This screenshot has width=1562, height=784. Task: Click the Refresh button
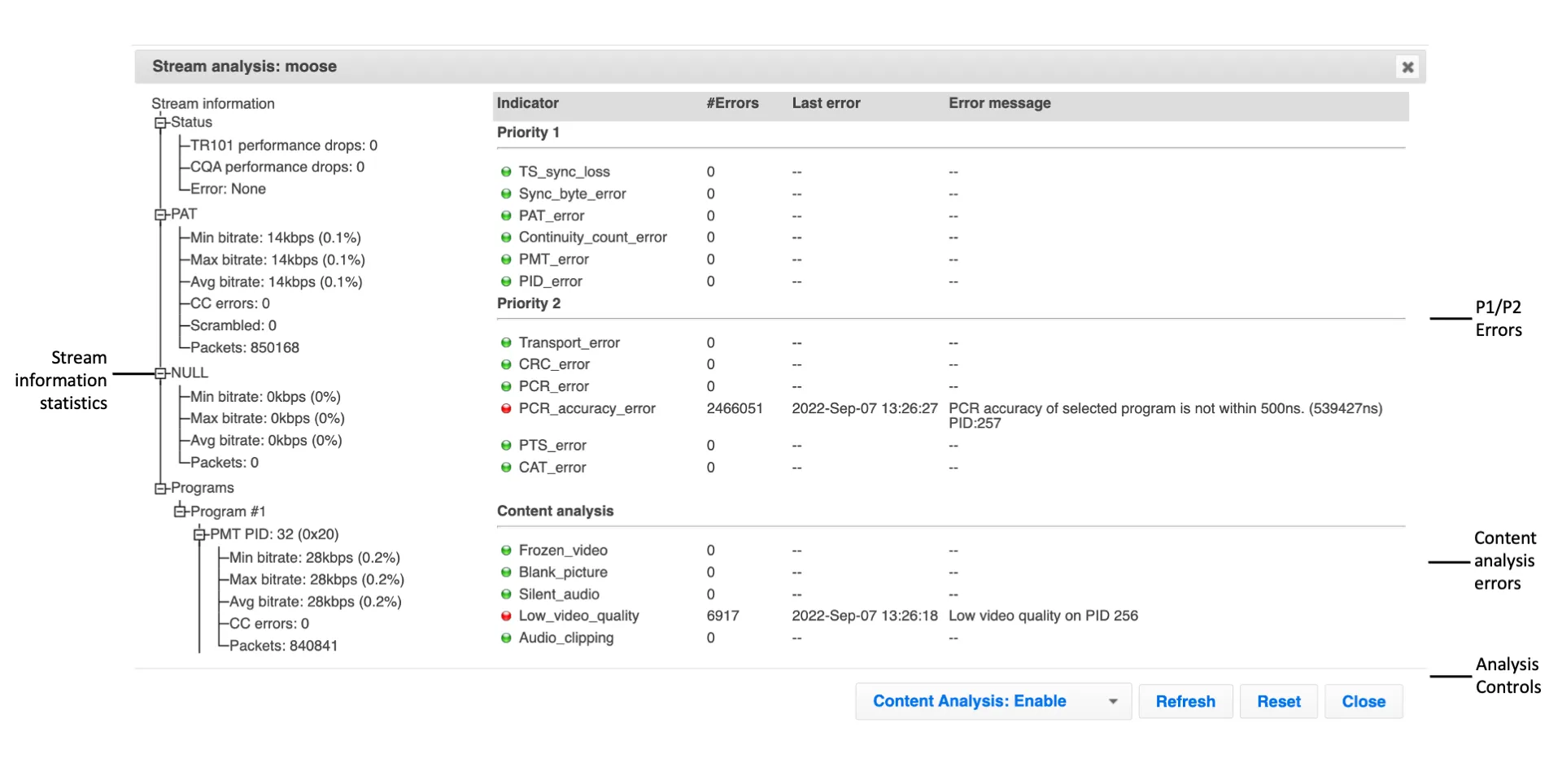[x=1185, y=701]
